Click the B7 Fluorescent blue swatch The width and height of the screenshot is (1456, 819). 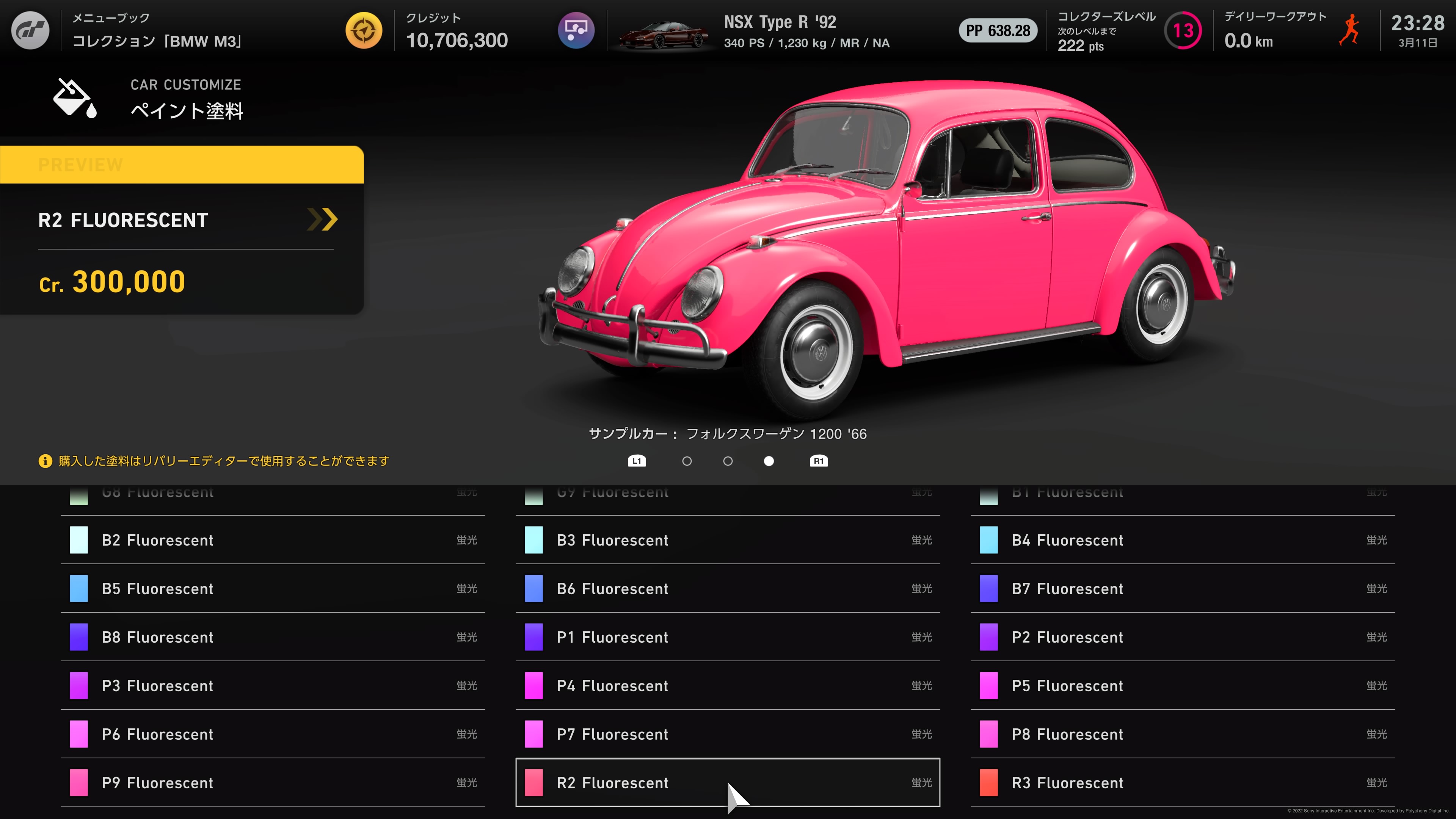tap(988, 588)
